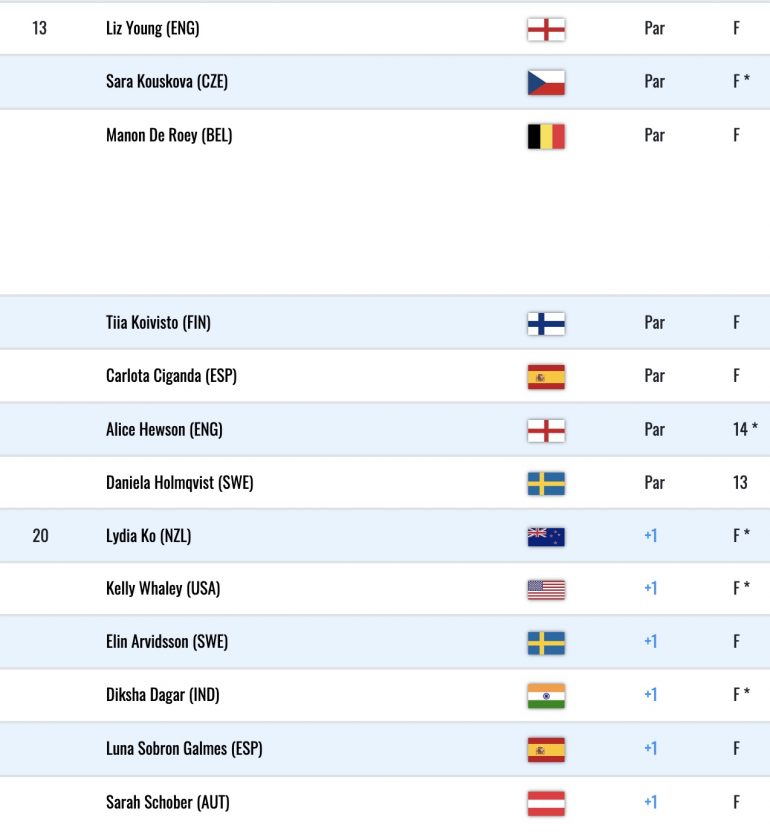Open Elin Arvidsson (SWE) scorecard row
The image size is (770, 840).
[x=385, y=642]
